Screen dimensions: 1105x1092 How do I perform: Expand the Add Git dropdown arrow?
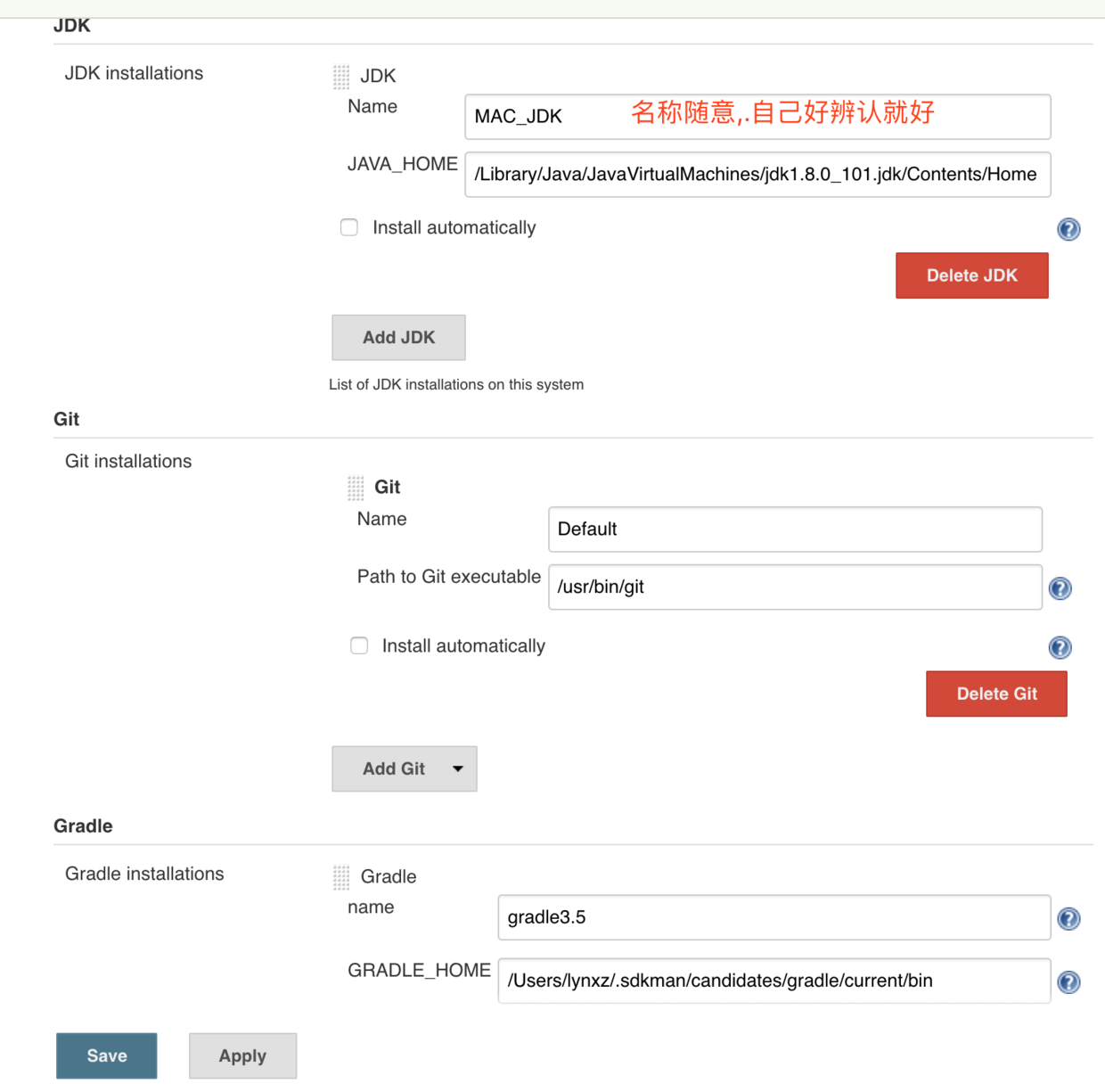[458, 768]
